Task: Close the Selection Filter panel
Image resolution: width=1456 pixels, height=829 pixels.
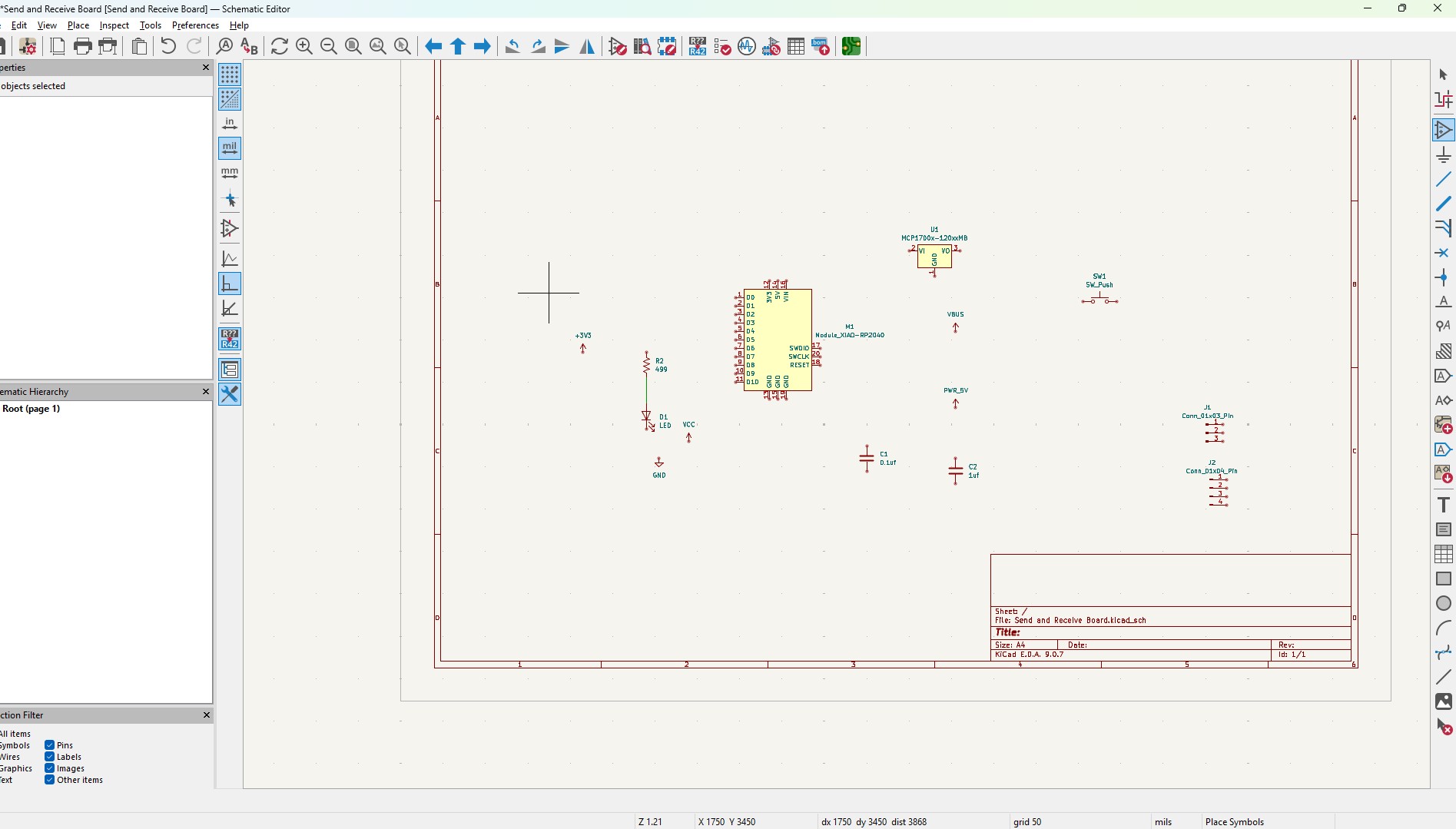Action: coord(205,715)
